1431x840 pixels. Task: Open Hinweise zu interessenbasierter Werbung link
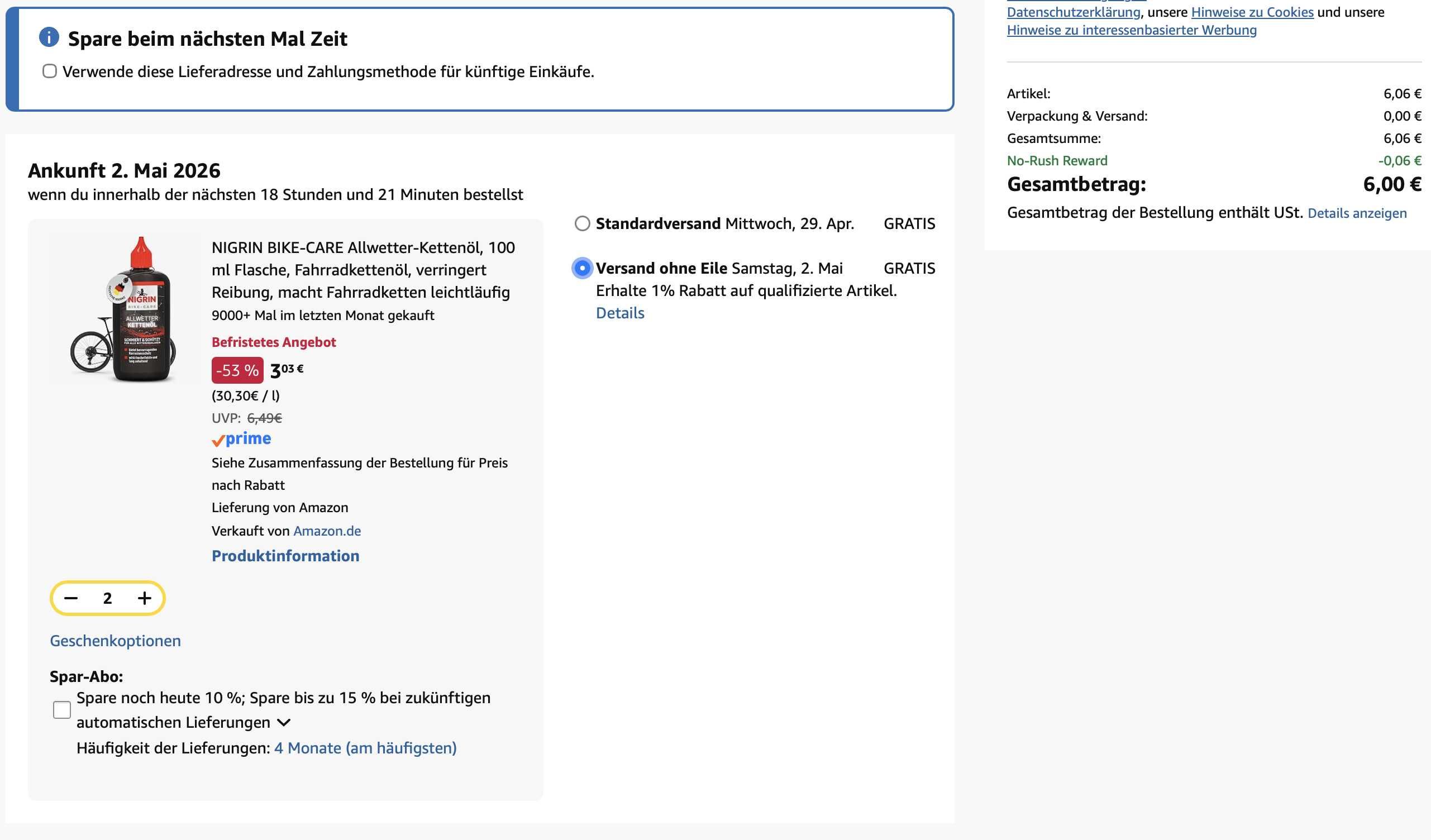[x=1132, y=30]
